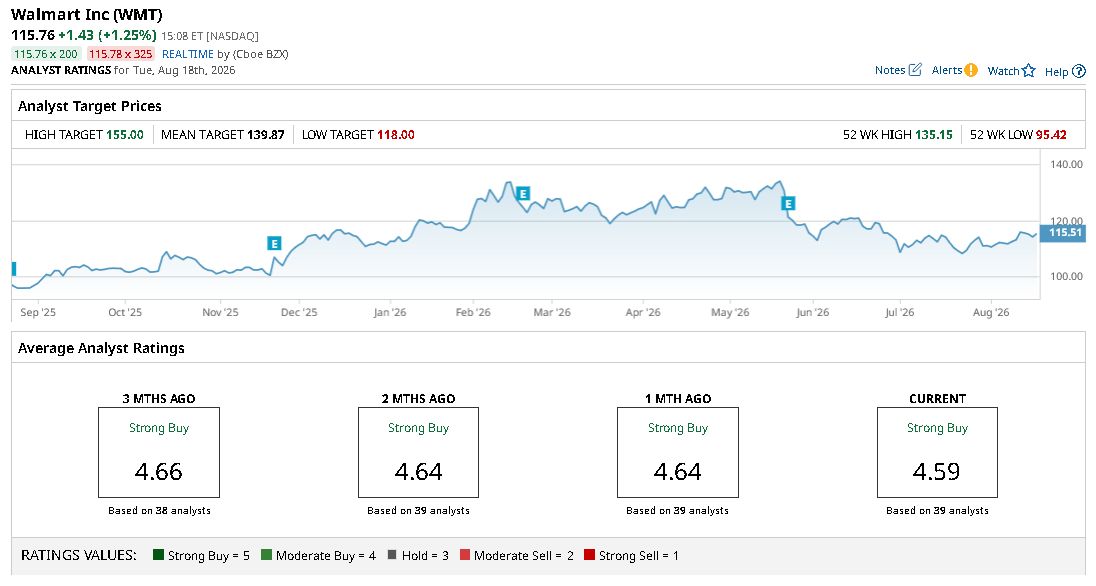Click the RATINGS VALUES: label
The height and width of the screenshot is (586, 1096).
[x=79, y=555]
